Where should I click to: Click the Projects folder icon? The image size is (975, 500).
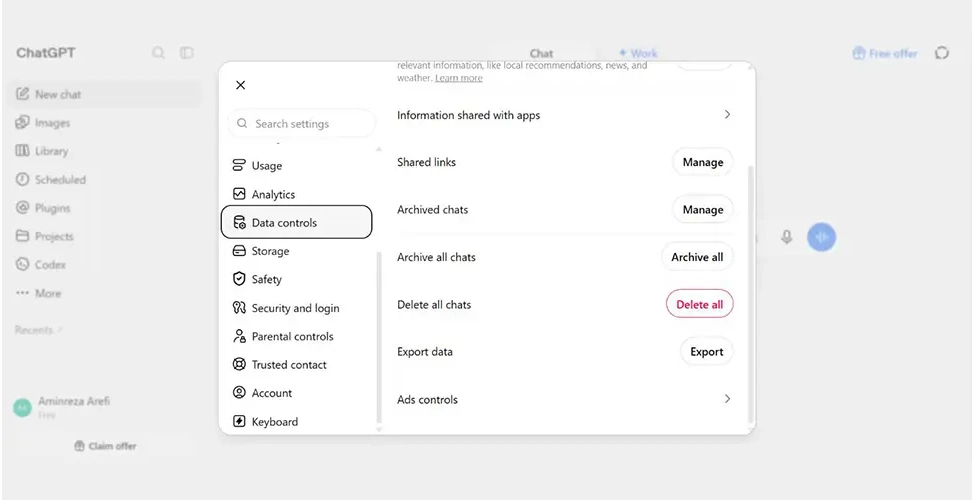pyautogui.click(x=22, y=236)
